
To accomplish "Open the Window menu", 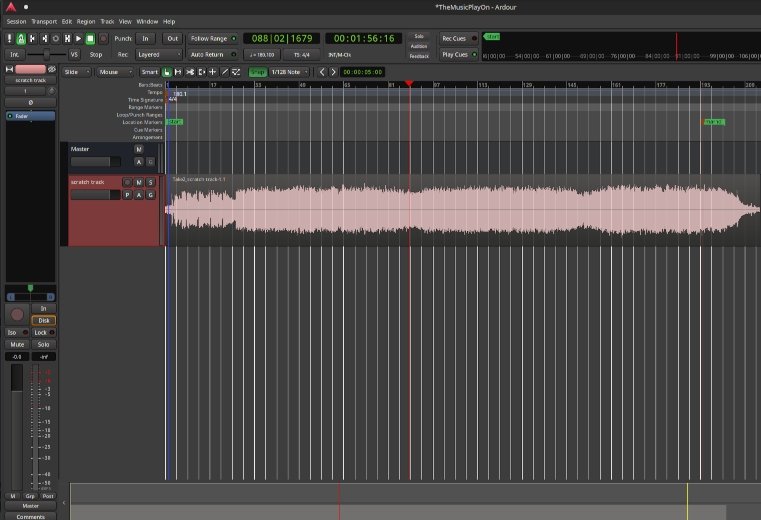I will coord(147,21).
